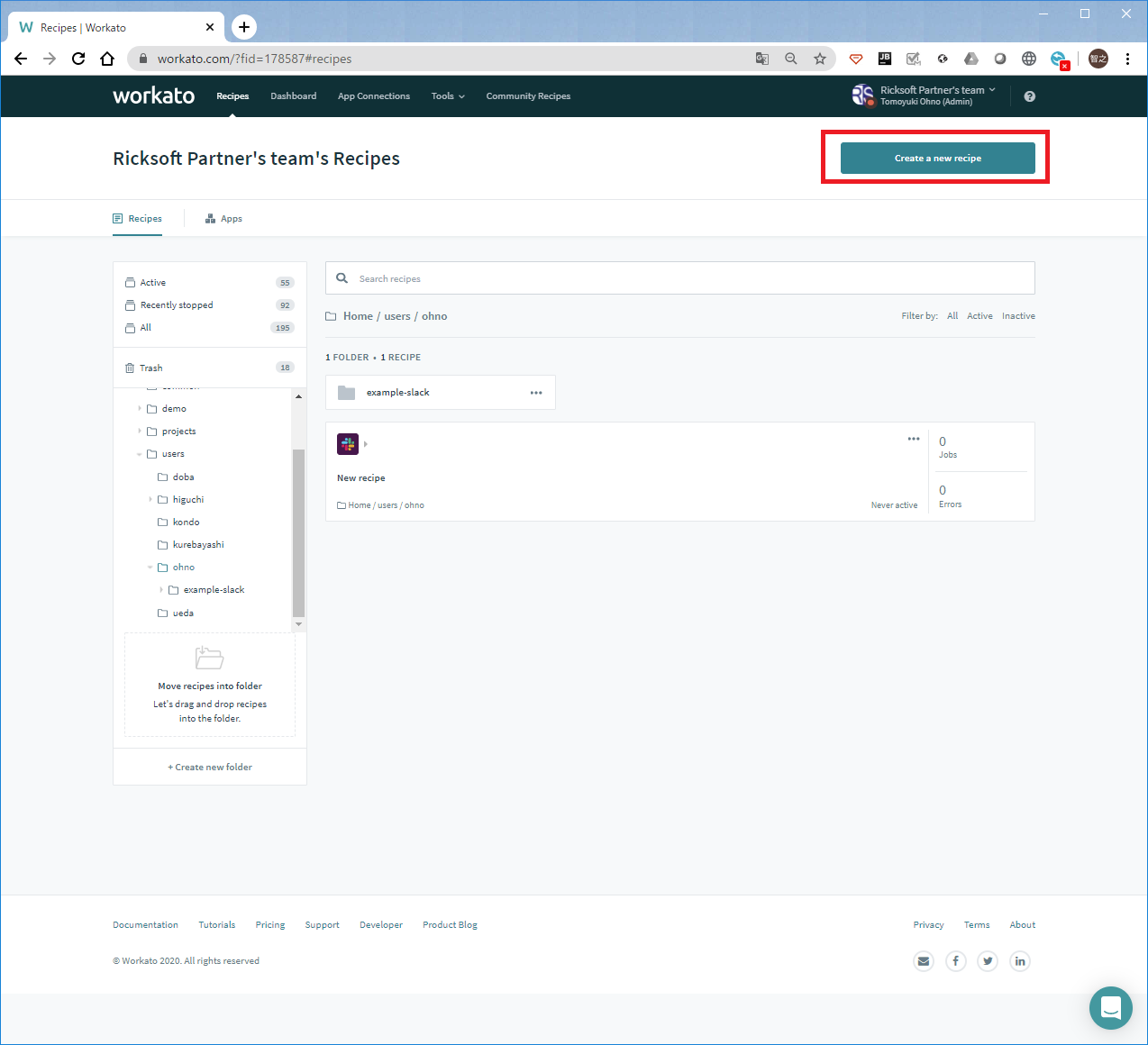
Task: Open the three-dot menu on the New recipe card
Action: [914, 439]
